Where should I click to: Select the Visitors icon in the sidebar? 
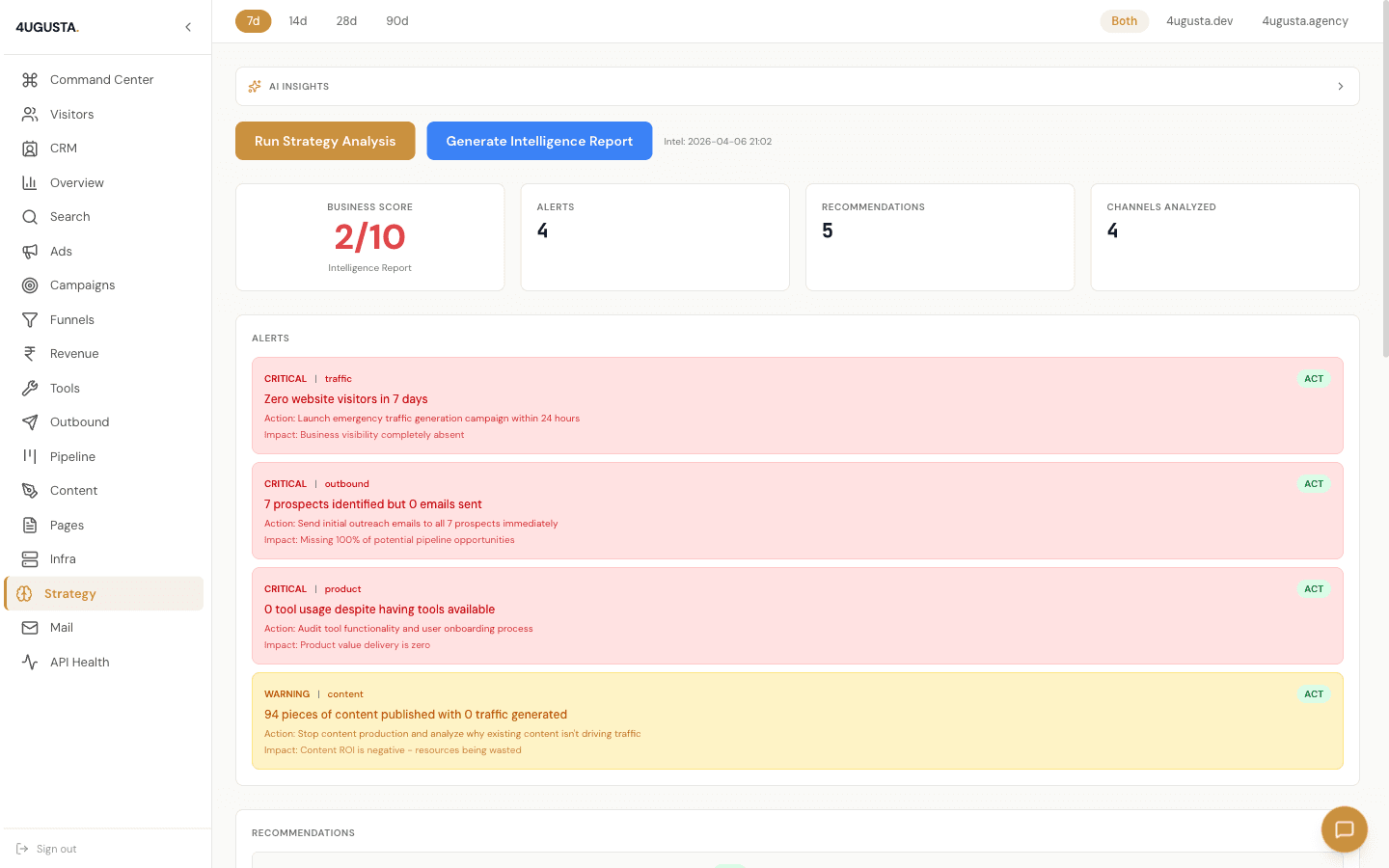click(28, 114)
